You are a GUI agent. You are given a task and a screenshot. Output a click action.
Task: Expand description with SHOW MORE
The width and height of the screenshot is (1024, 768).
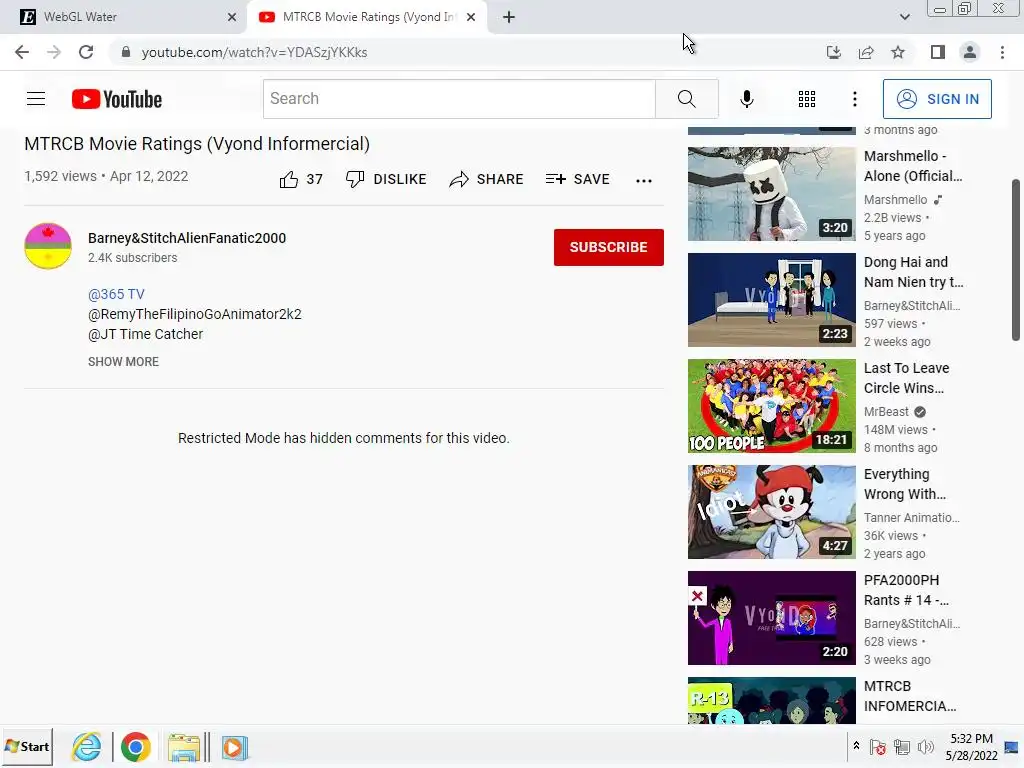tap(123, 362)
